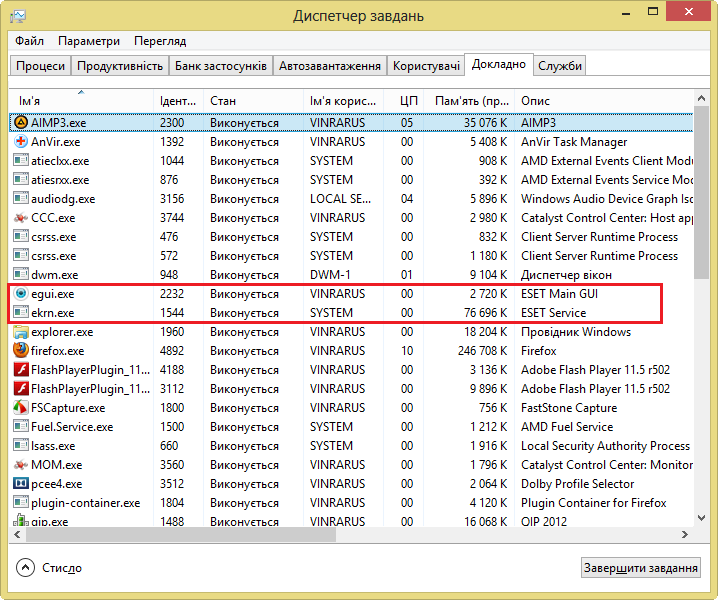Switch to the Продуктивність tab

point(120,66)
